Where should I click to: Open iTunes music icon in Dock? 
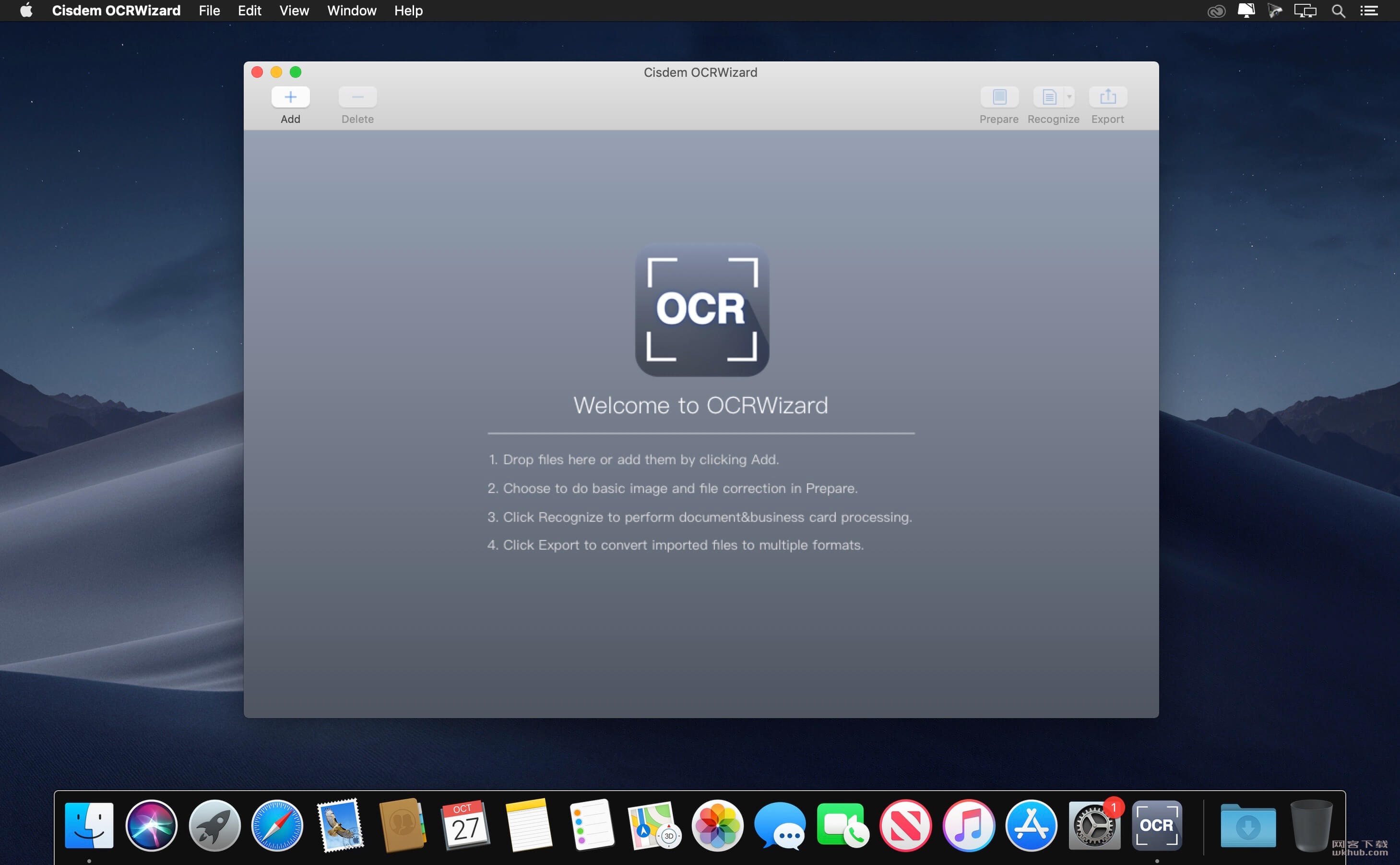point(968,826)
